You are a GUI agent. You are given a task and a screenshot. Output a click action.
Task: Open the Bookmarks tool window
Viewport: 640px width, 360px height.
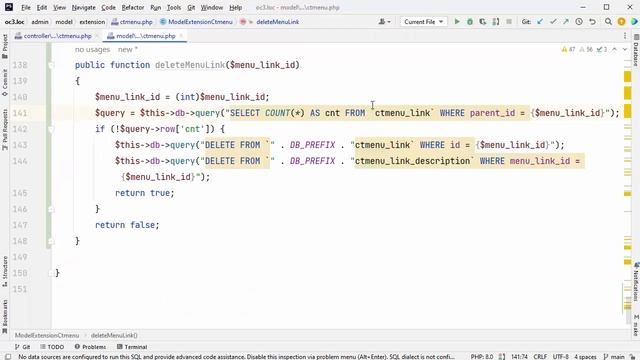(5, 316)
